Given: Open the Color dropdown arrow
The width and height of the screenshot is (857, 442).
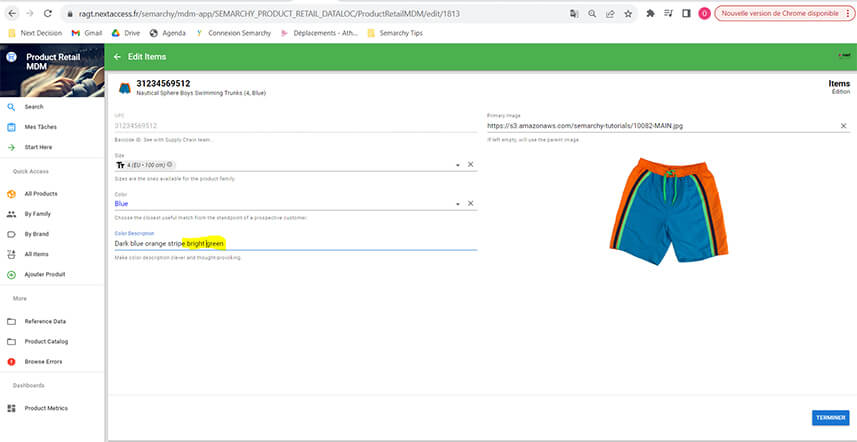Looking at the screenshot, I should (457, 204).
